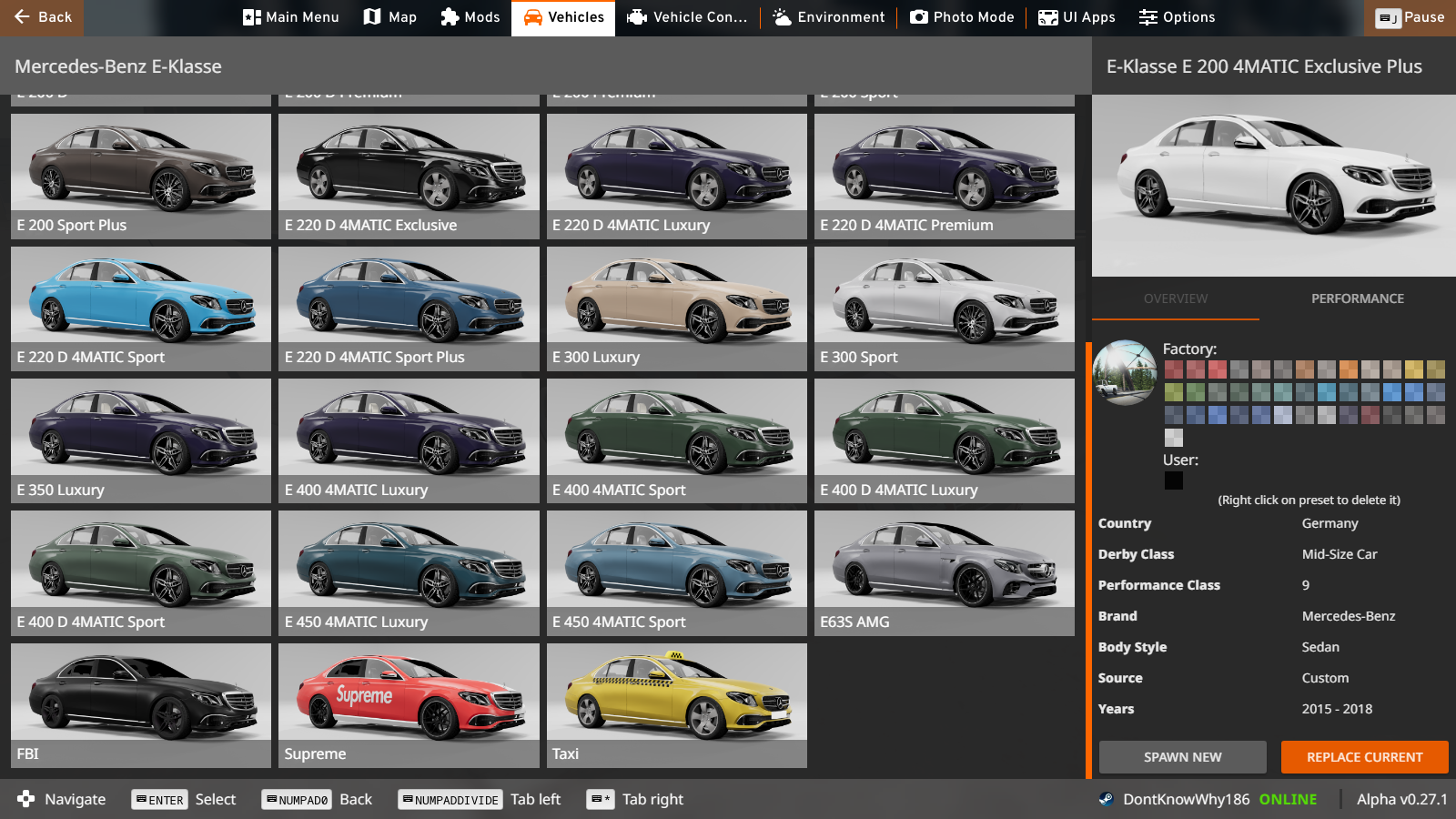Click the Environment weather icon
The height and width of the screenshot is (819, 1456).
(782, 17)
